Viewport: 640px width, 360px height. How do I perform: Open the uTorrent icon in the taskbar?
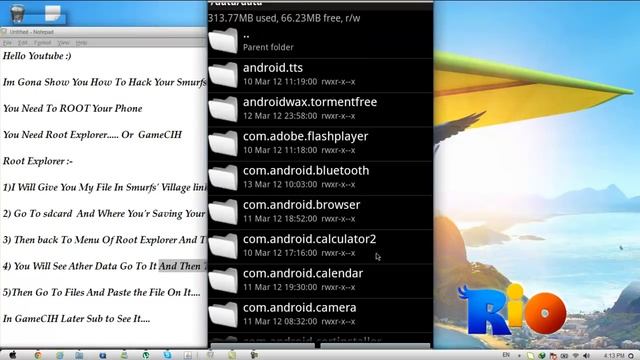pyautogui.click(x=146, y=356)
